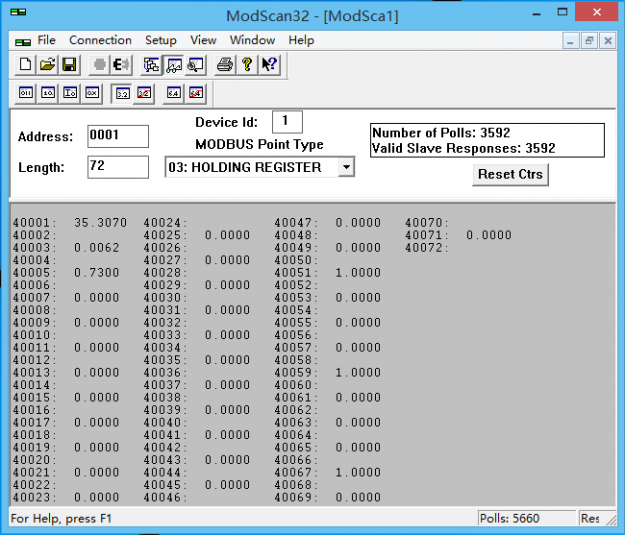Click the Address input field
This screenshot has width=625, height=535.
117,136
